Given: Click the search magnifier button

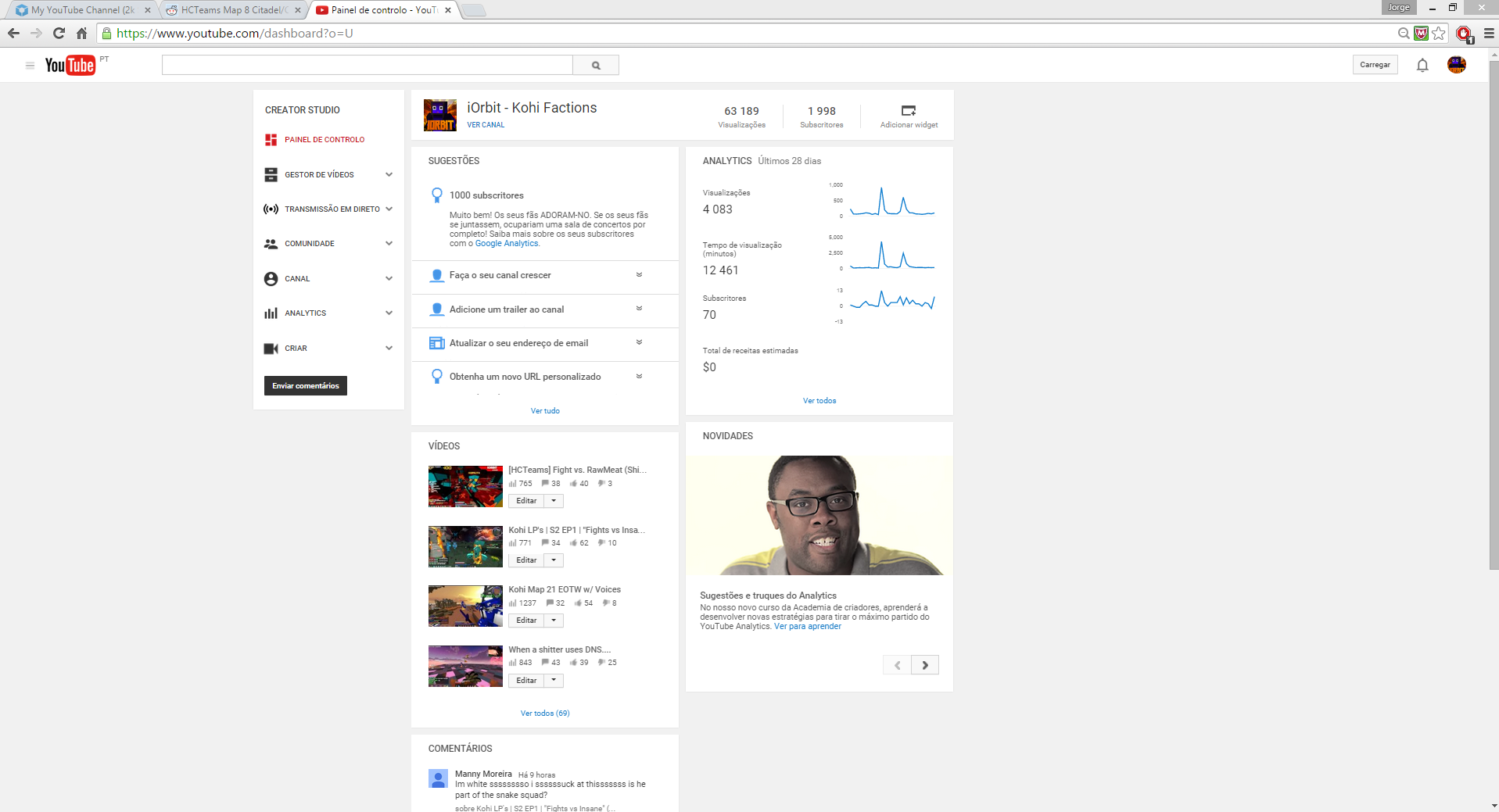Looking at the screenshot, I should [596, 65].
